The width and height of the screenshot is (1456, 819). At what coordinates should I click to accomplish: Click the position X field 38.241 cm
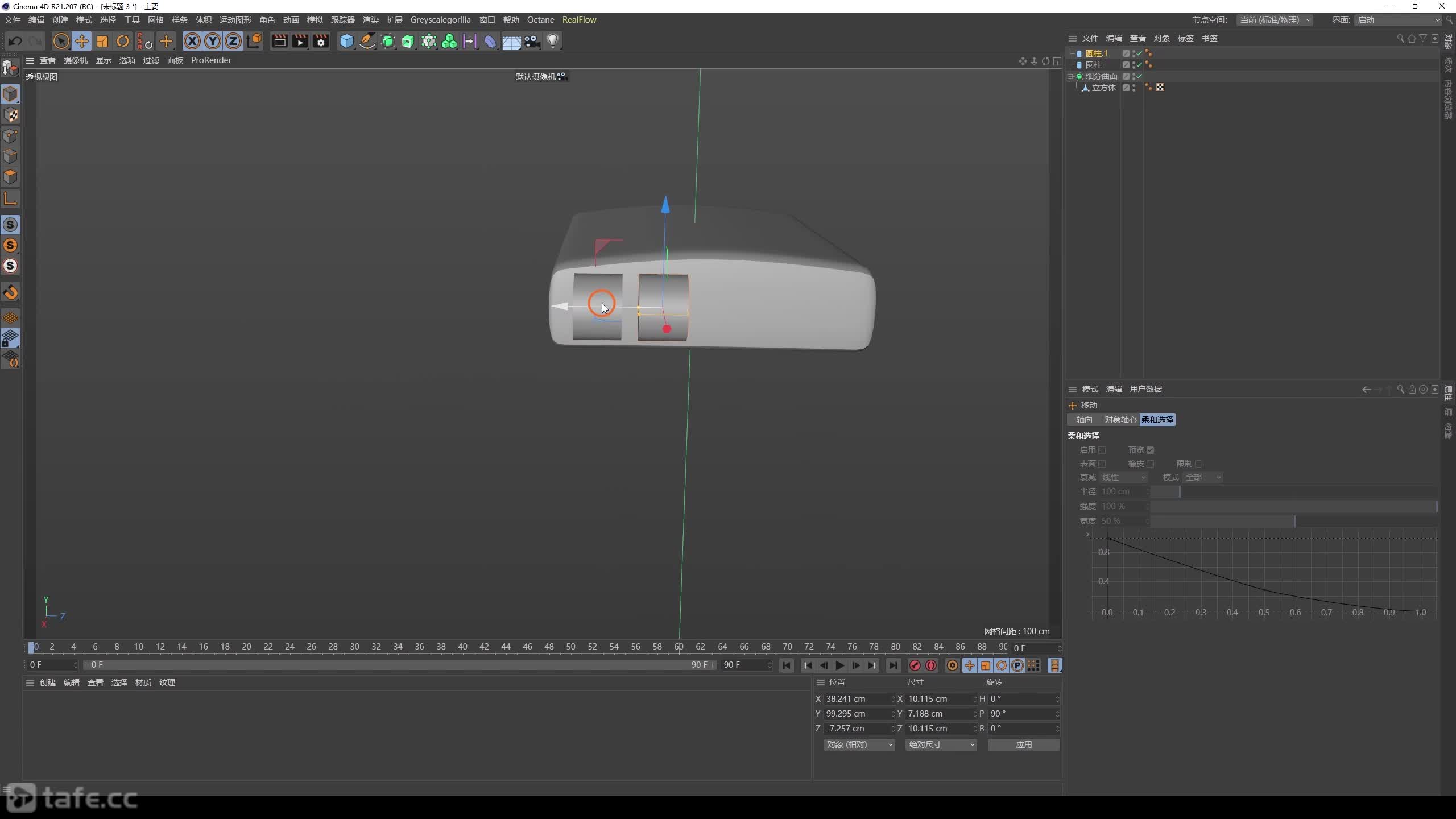point(859,699)
